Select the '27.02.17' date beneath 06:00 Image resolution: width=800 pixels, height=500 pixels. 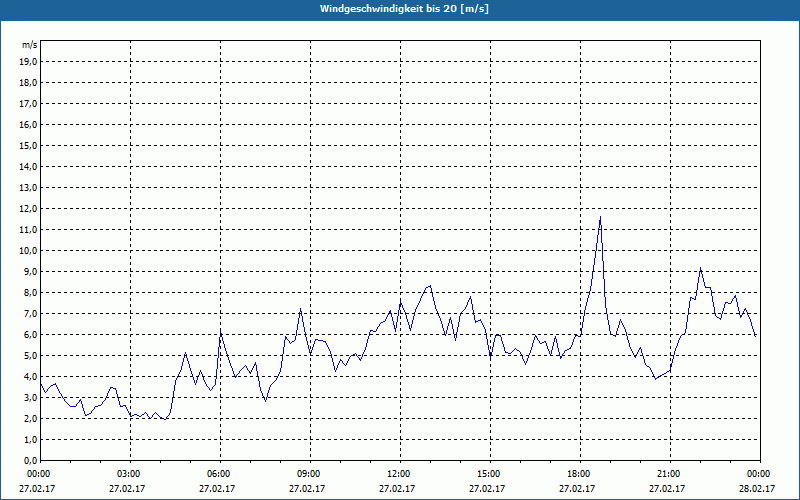point(217,488)
